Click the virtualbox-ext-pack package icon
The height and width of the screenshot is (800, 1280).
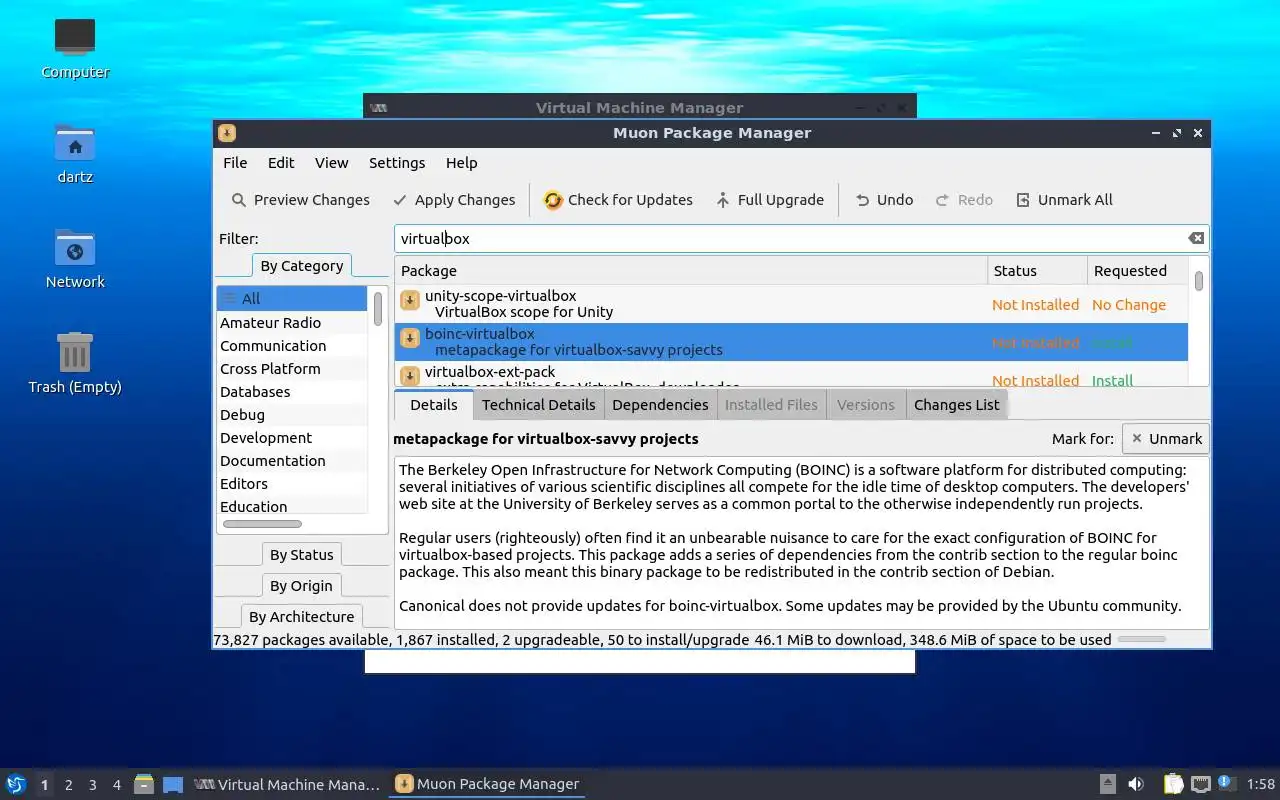tap(410, 375)
